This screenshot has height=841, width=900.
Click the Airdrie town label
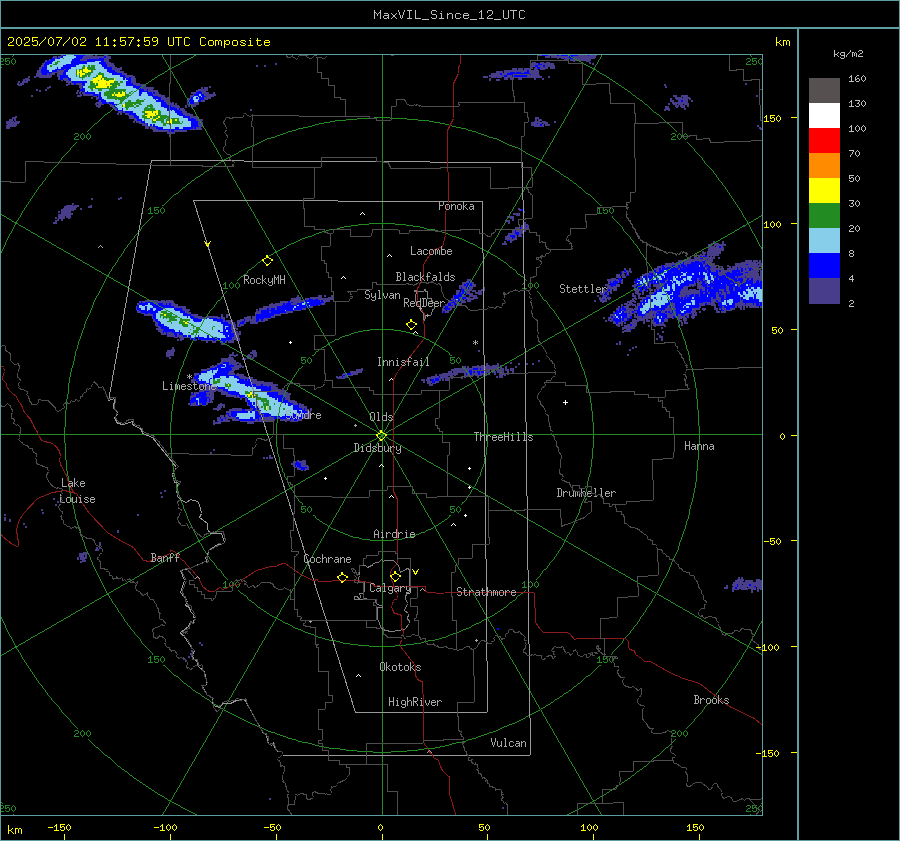click(x=394, y=534)
